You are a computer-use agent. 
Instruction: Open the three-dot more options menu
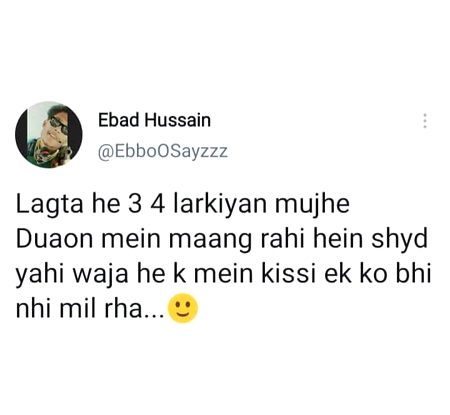425,121
